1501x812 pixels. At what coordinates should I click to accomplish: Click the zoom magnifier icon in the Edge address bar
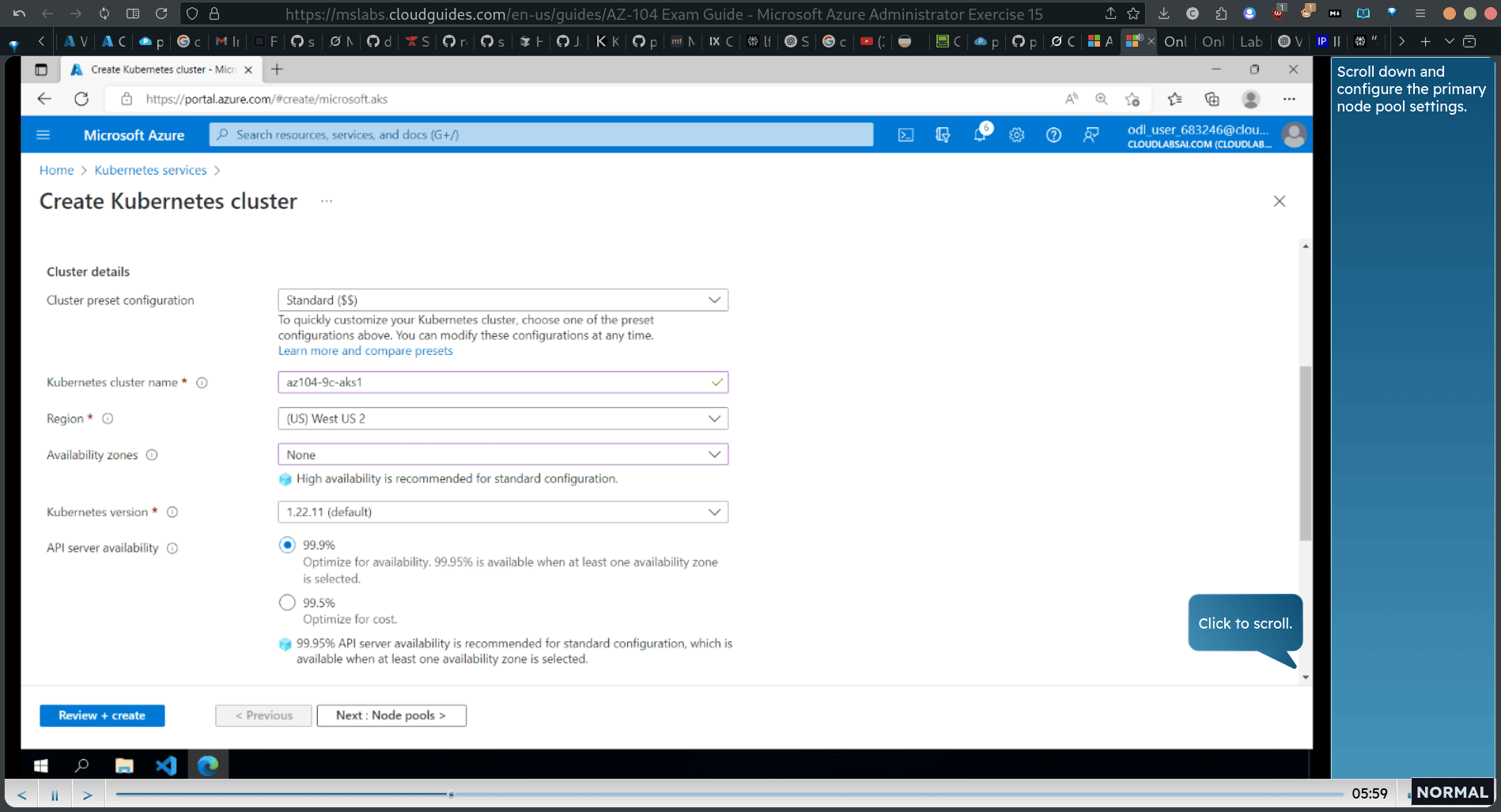(x=1102, y=99)
